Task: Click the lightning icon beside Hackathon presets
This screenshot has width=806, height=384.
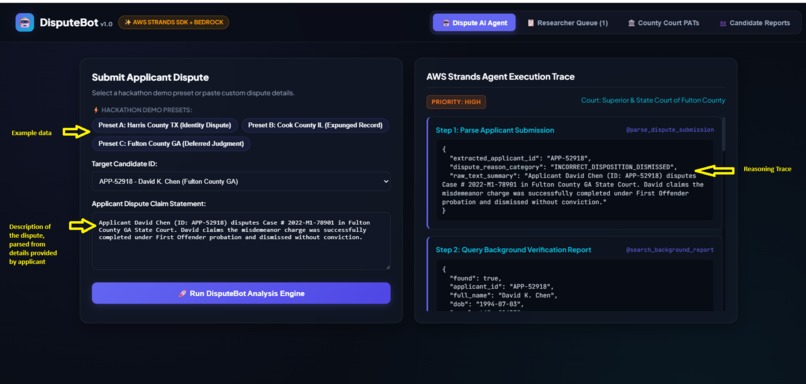Action: (x=96, y=110)
